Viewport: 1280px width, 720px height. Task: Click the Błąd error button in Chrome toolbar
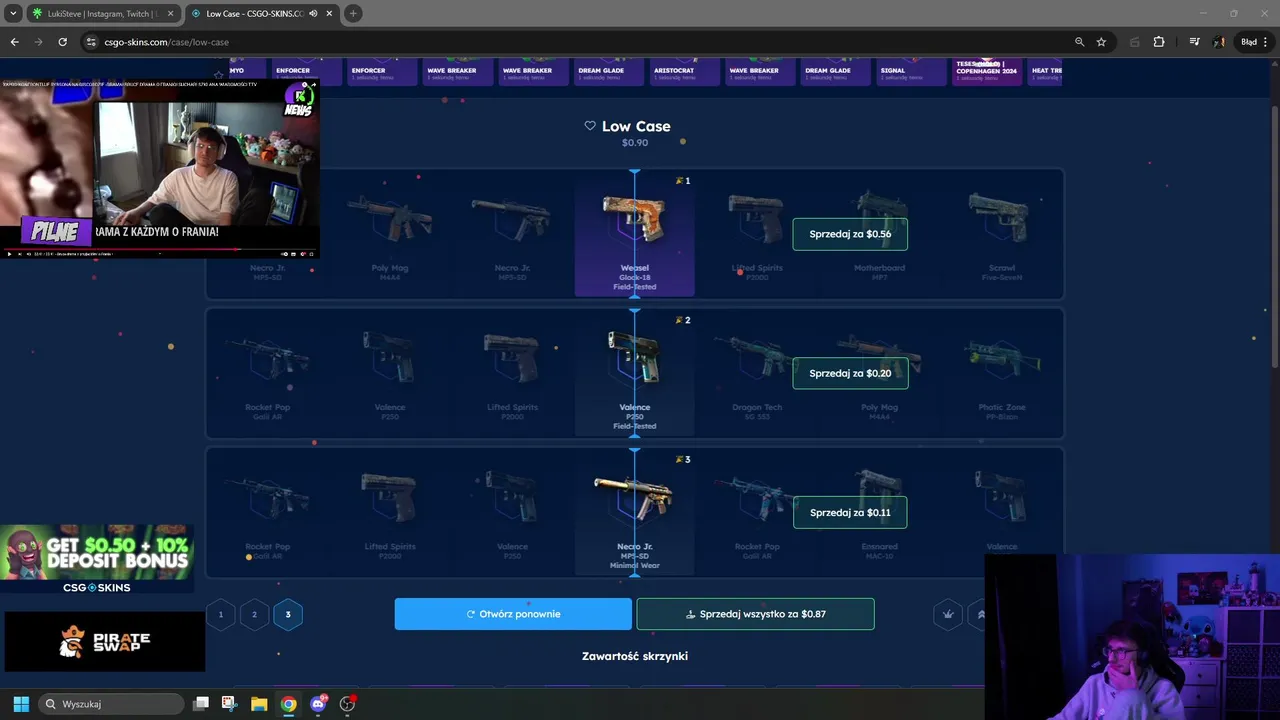[x=1252, y=42]
